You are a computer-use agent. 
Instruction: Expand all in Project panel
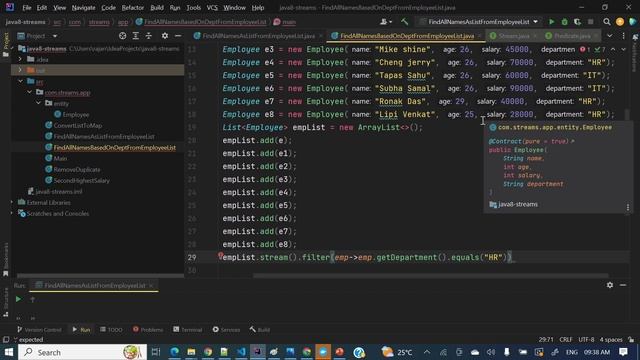(136, 36)
